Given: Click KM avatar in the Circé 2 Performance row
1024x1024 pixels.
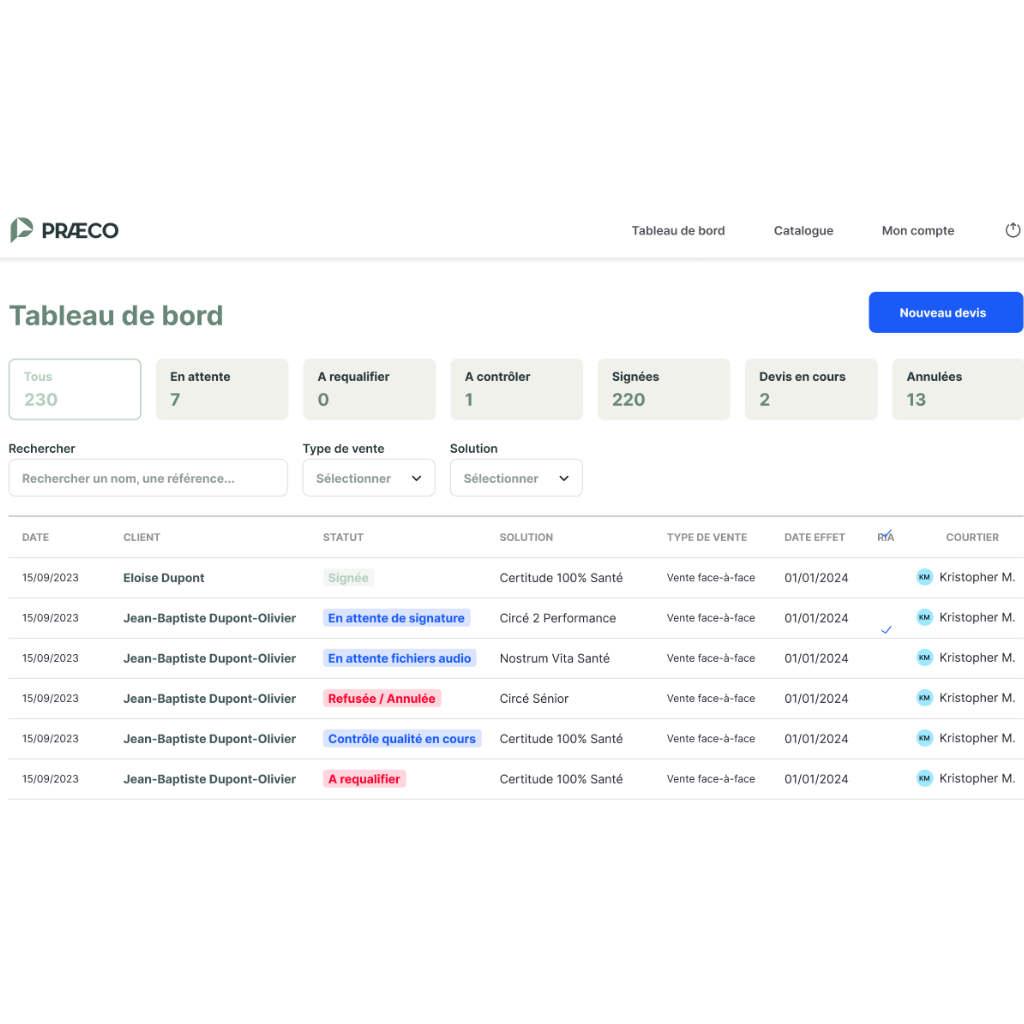Looking at the screenshot, I should [x=924, y=618].
